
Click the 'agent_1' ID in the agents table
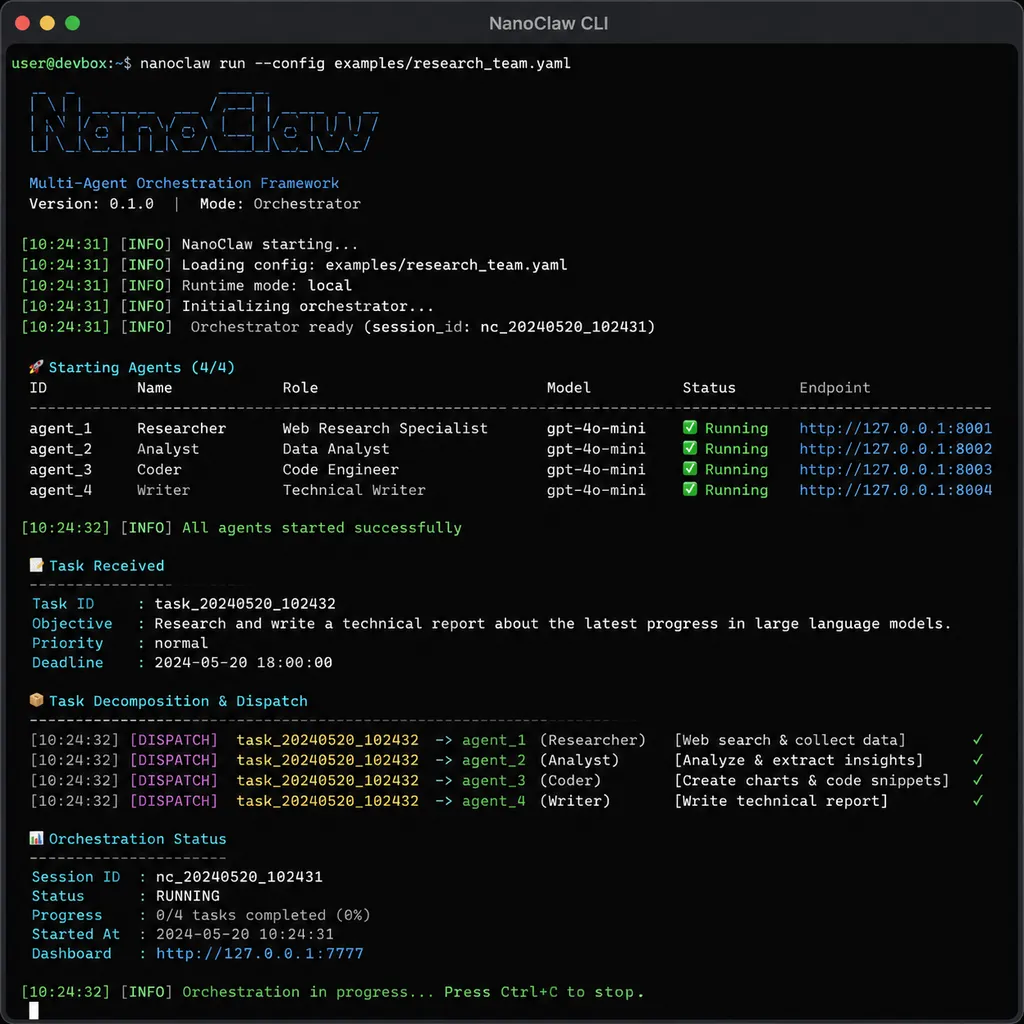(x=61, y=428)
